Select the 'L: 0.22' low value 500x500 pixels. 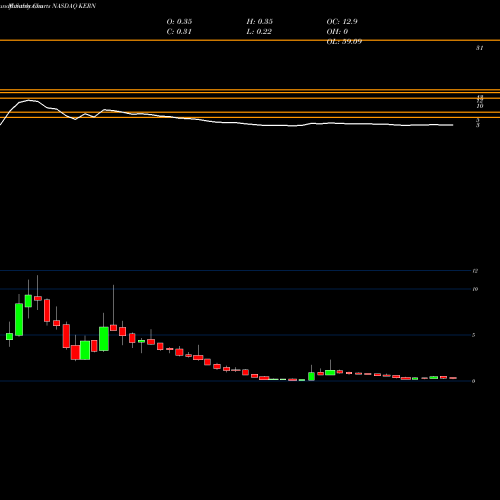[x=259, y=32]
